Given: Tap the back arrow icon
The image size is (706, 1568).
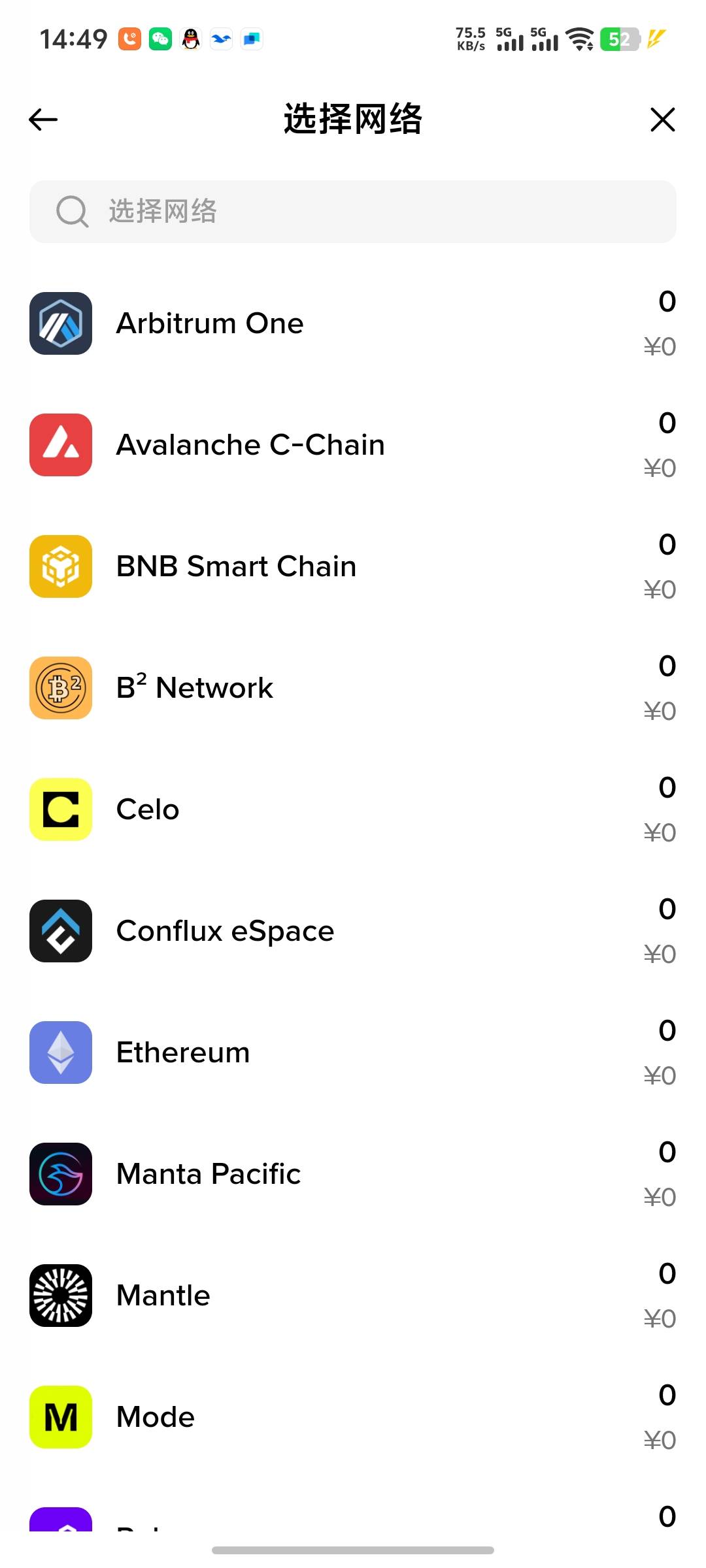Looking at the screenshot, I should pos(43,120).
